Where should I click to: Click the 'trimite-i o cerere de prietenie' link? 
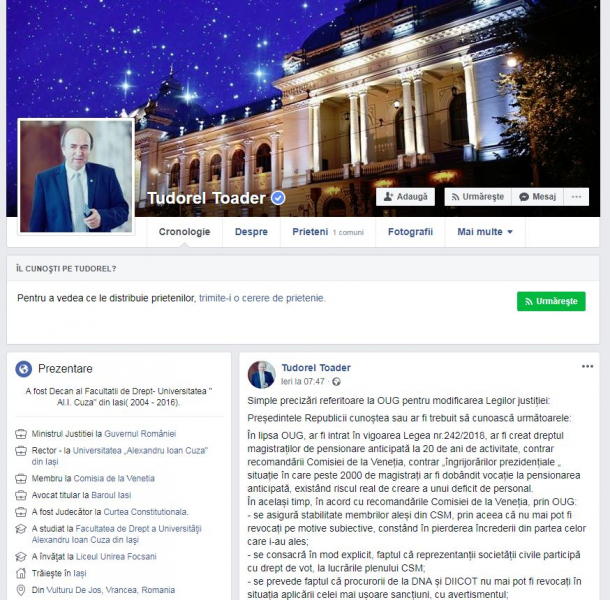[x=262, y=298]
